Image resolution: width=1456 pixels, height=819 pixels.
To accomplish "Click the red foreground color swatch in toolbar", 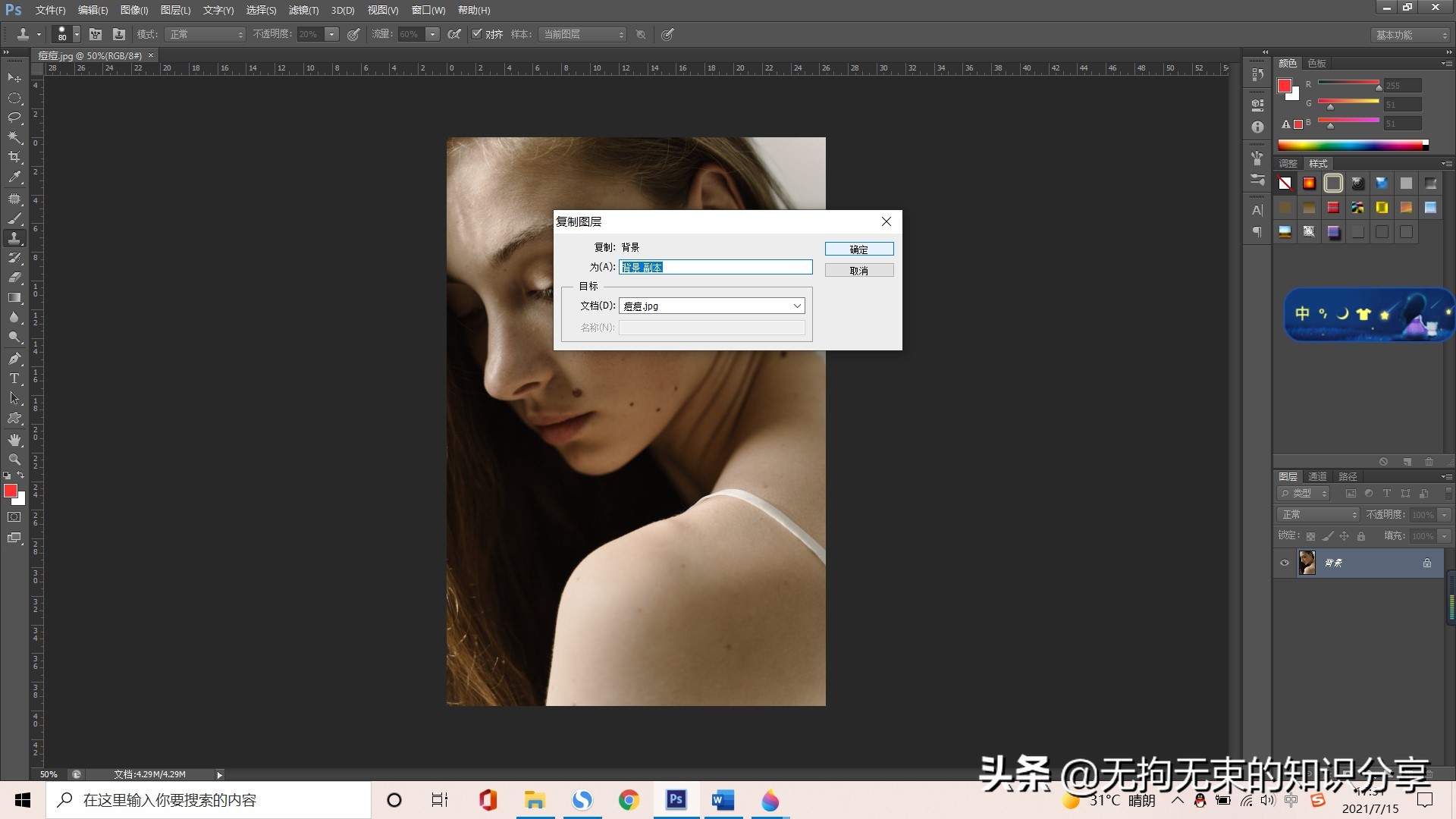I will coord(11,491).
